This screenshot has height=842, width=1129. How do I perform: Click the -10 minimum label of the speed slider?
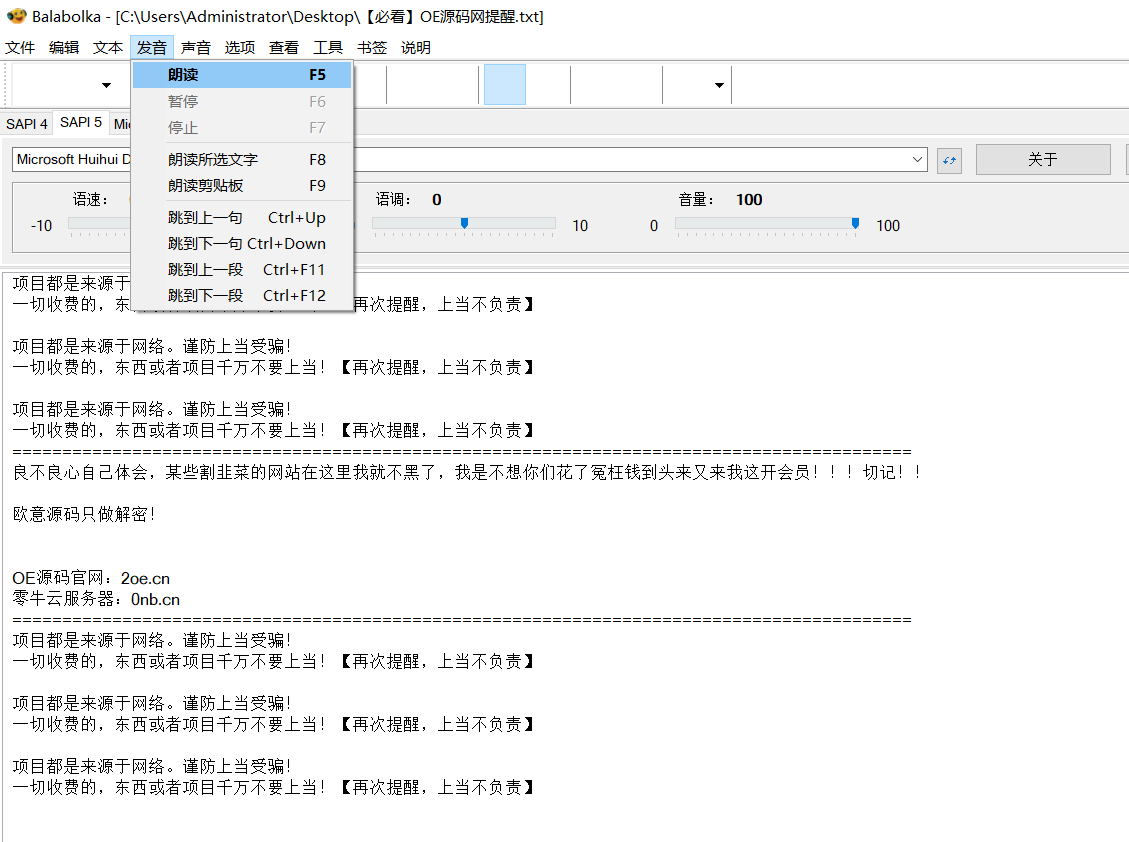point(42,225)
